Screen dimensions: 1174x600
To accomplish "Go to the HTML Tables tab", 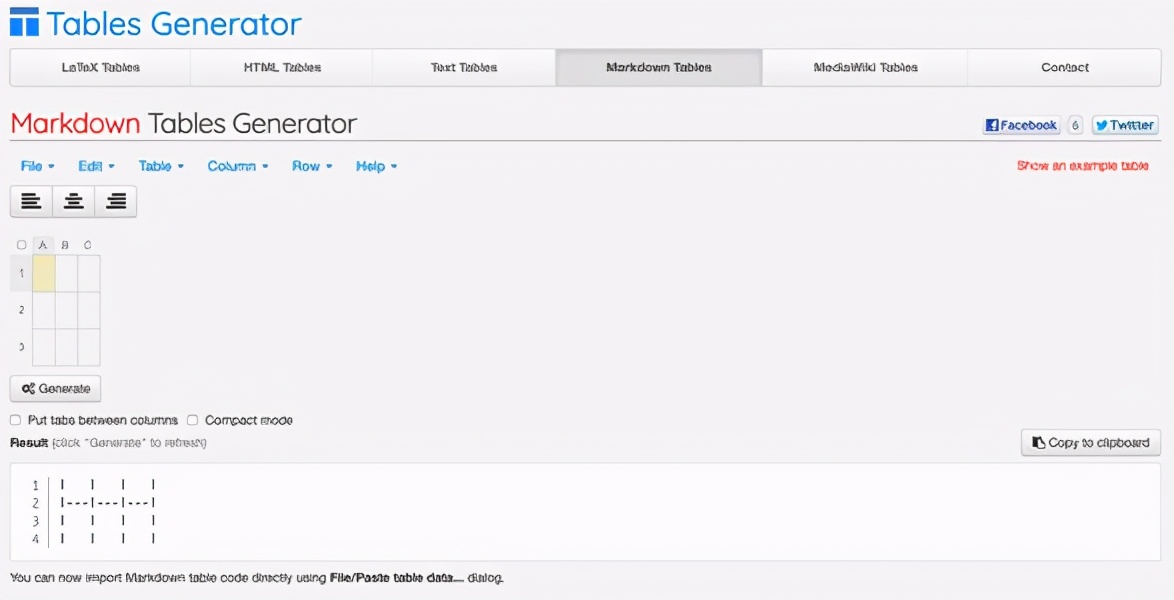I will tap(282, 67).
